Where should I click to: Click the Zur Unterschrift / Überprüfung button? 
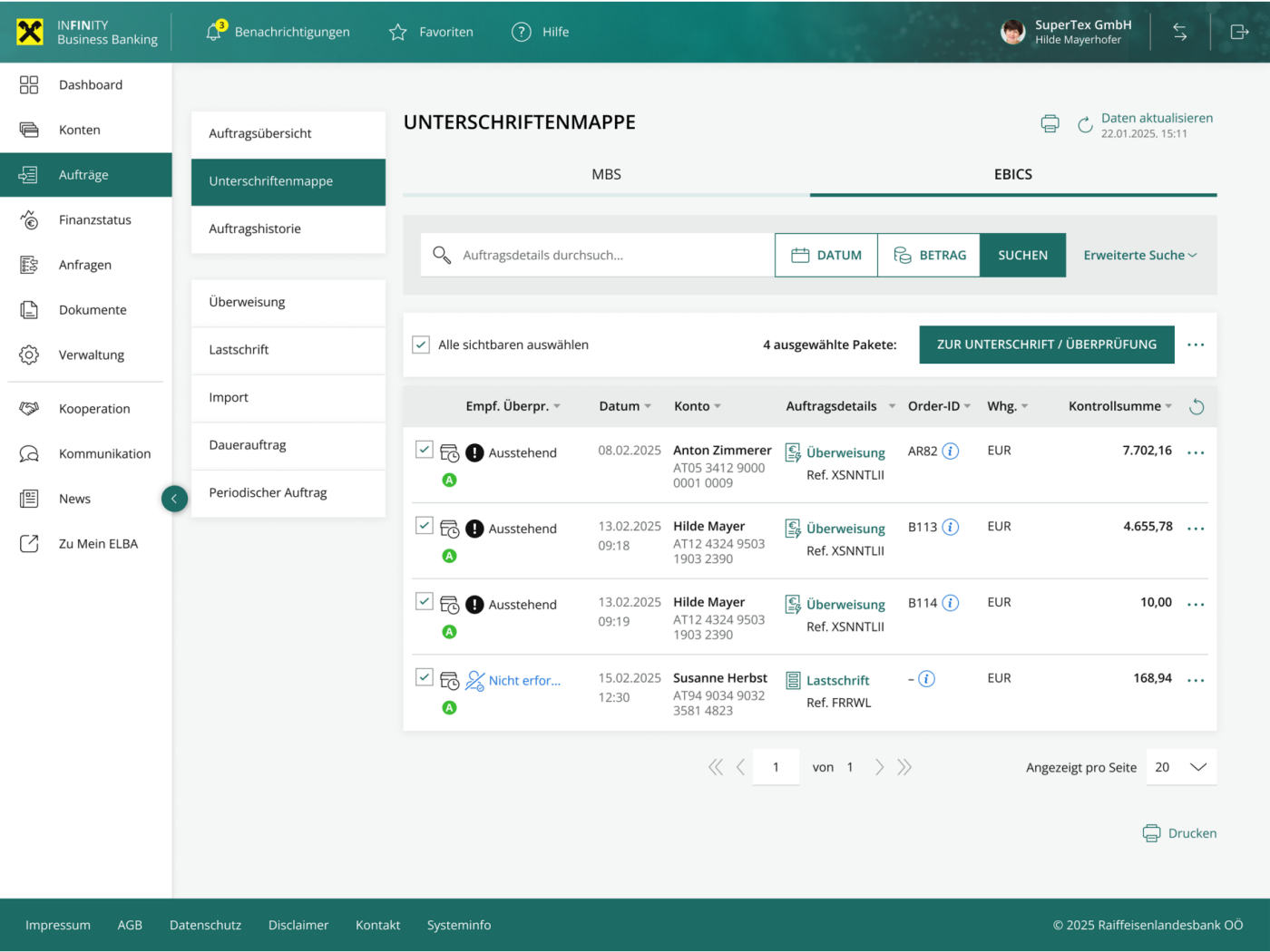click(x=1046, y=345)
